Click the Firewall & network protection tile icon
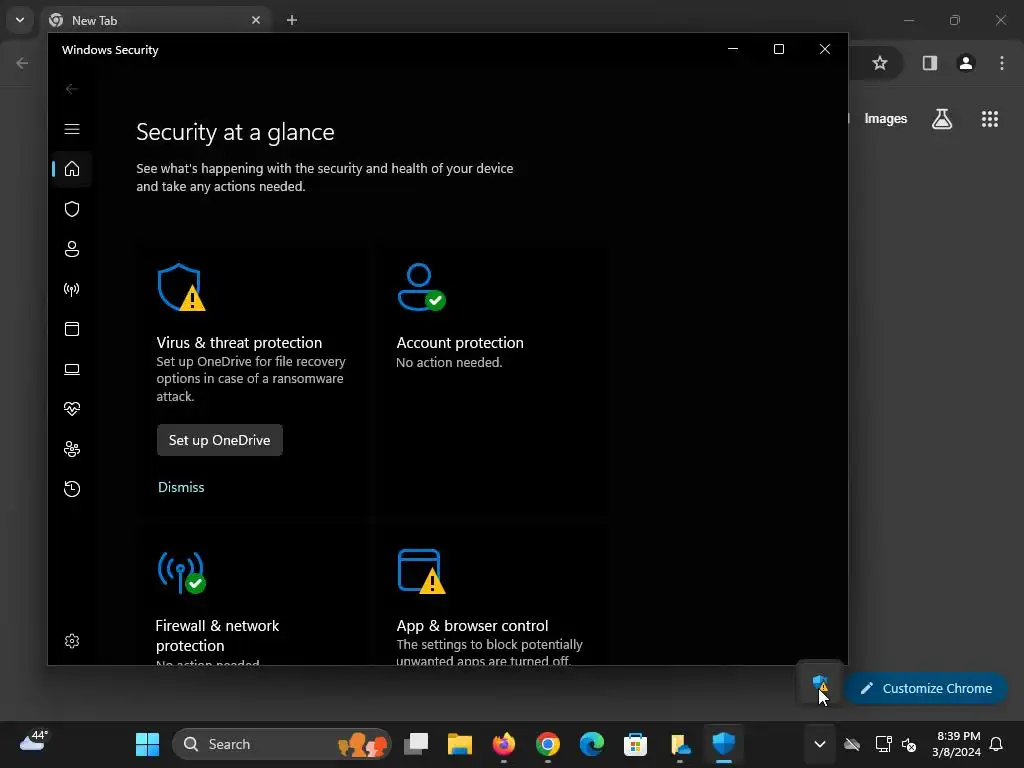The height and width of the screenshot is (768, 1024). tap(182, 572)
